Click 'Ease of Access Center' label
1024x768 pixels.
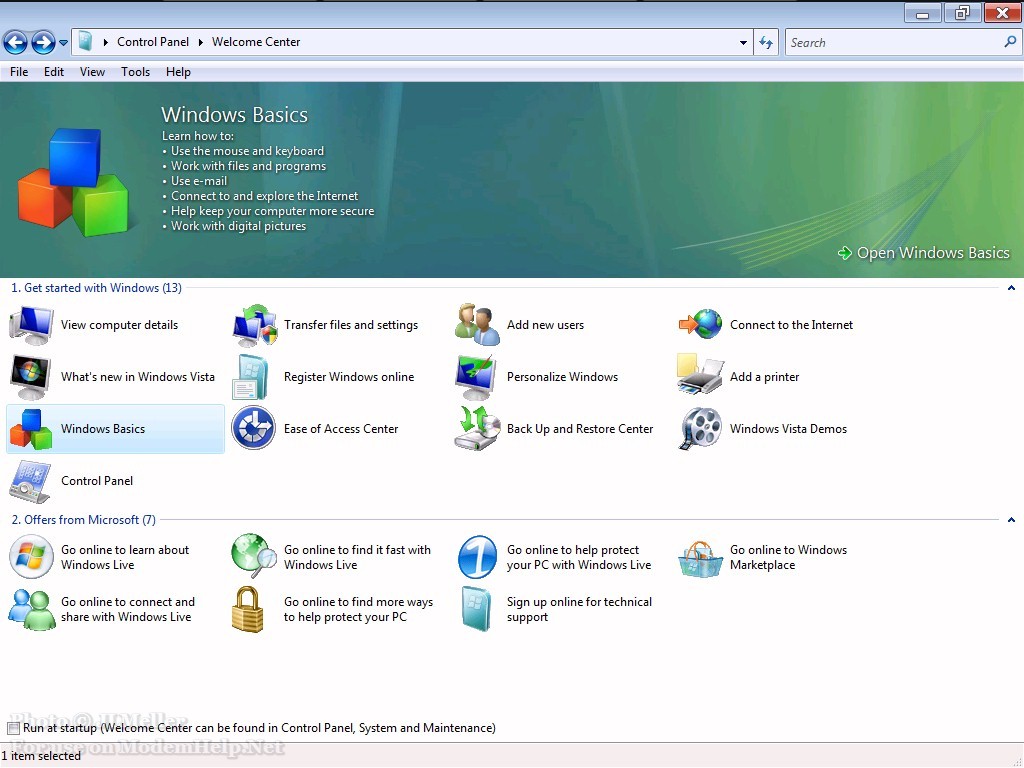pyautogui.click(x=341, y=429)
